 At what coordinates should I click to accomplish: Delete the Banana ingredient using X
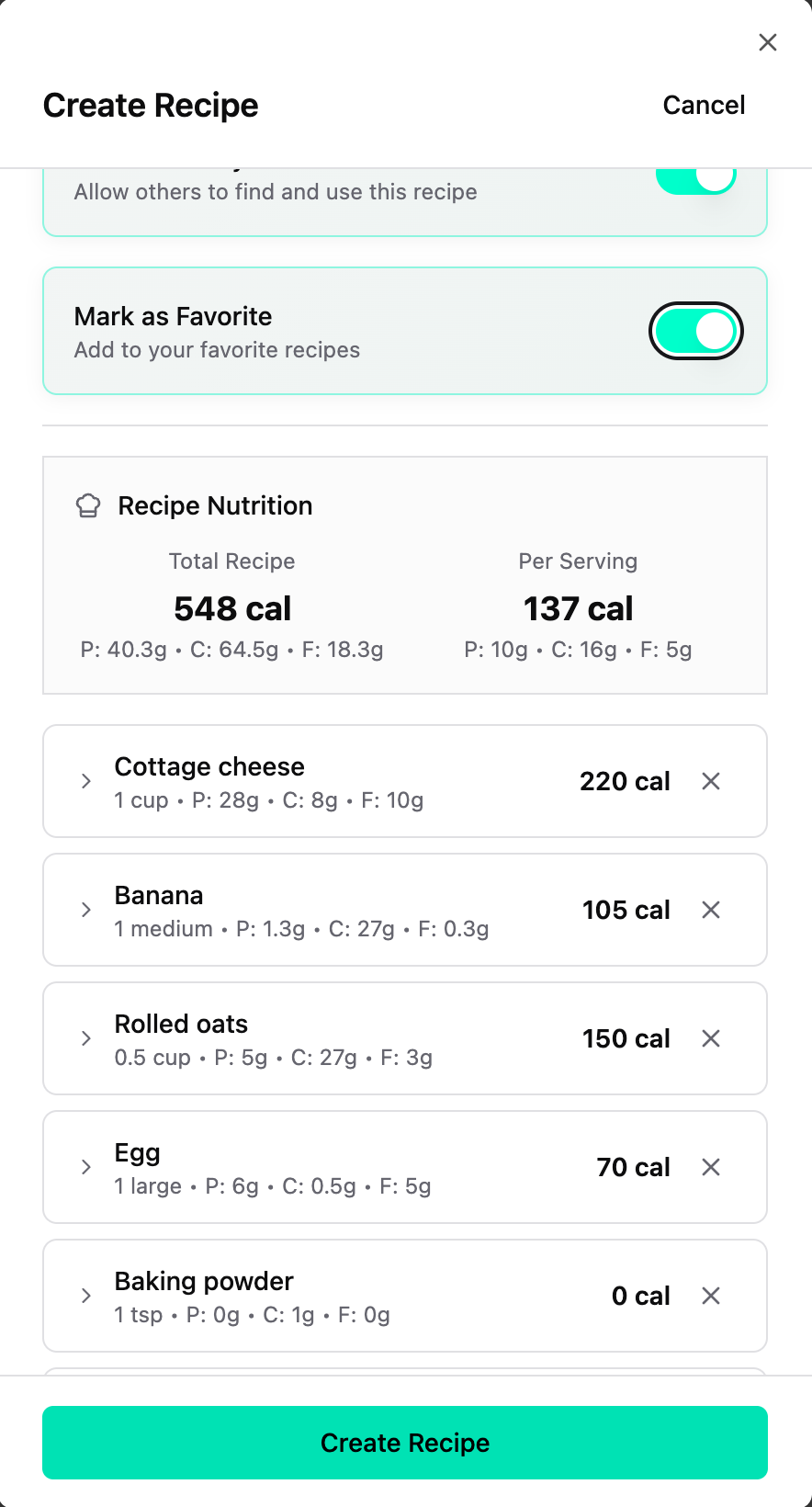click(x=711, y=910)
